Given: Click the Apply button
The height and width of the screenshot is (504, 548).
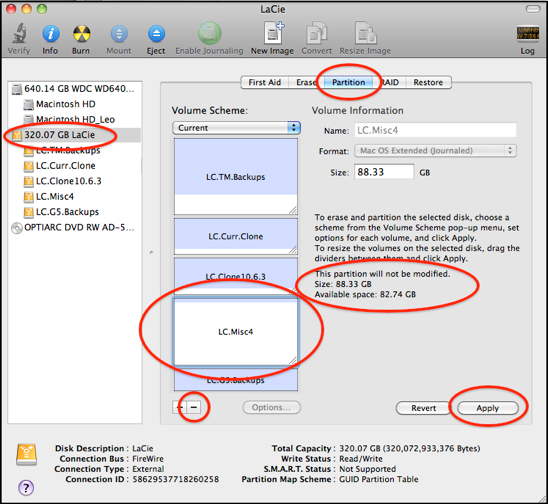Looking at the screenshot, I should pyautogui.click(x=488, y=408).
